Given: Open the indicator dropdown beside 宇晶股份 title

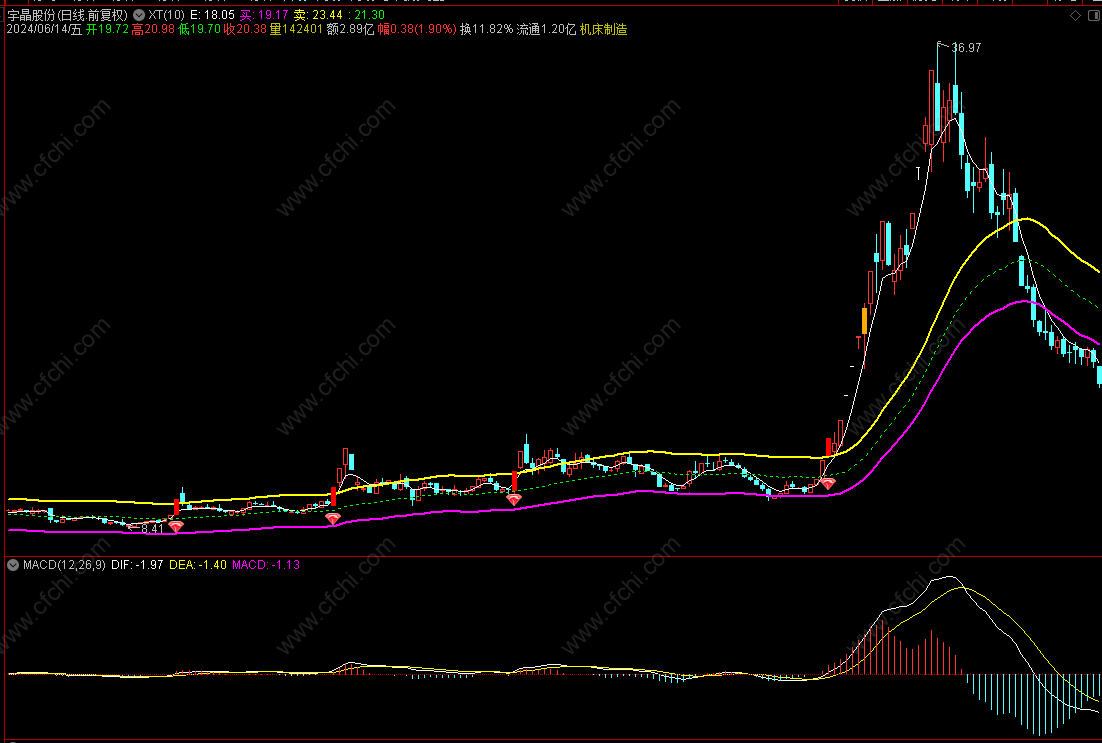Looking at the screenshot, I should (x=139, y=15).
